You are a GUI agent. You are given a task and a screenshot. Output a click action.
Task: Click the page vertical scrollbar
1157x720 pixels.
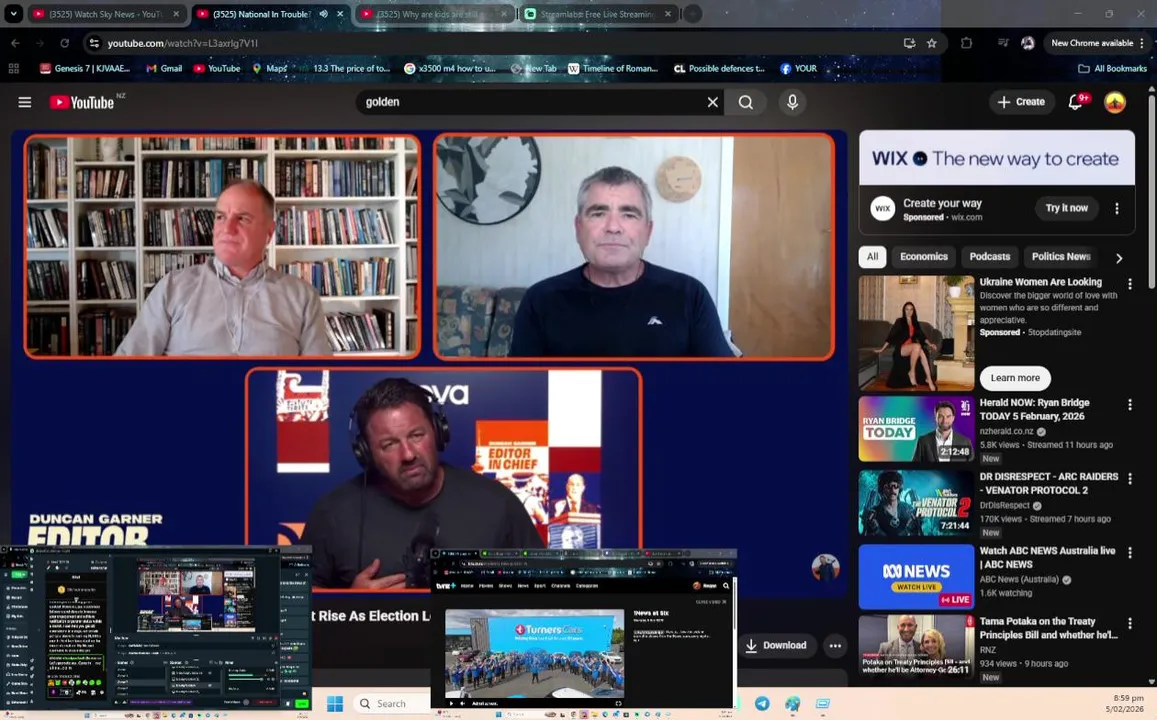[x=1151, y=192]
